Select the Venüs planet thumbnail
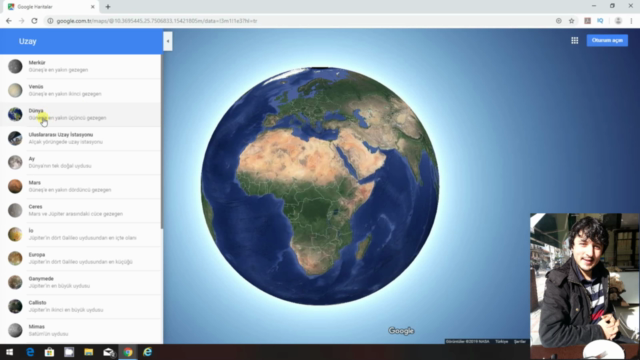This screenshot has height=360, width=640. (15, 90)
